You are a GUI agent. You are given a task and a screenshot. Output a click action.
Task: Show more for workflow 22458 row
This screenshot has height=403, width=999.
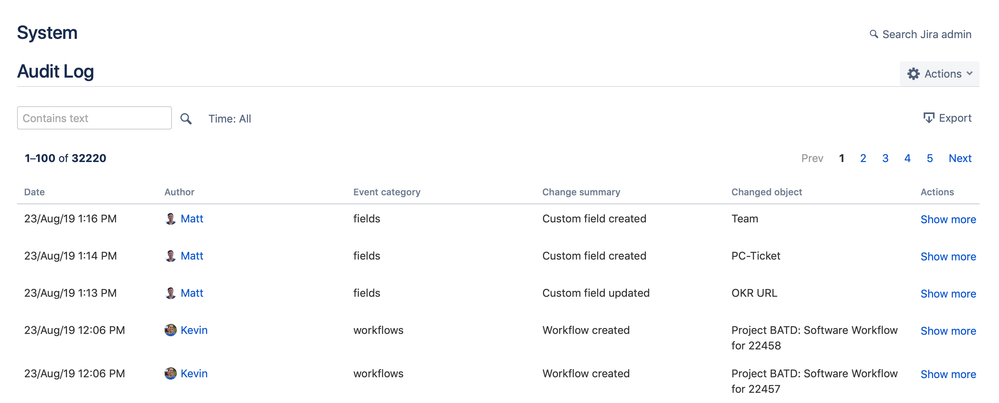(x=948, y=331)
